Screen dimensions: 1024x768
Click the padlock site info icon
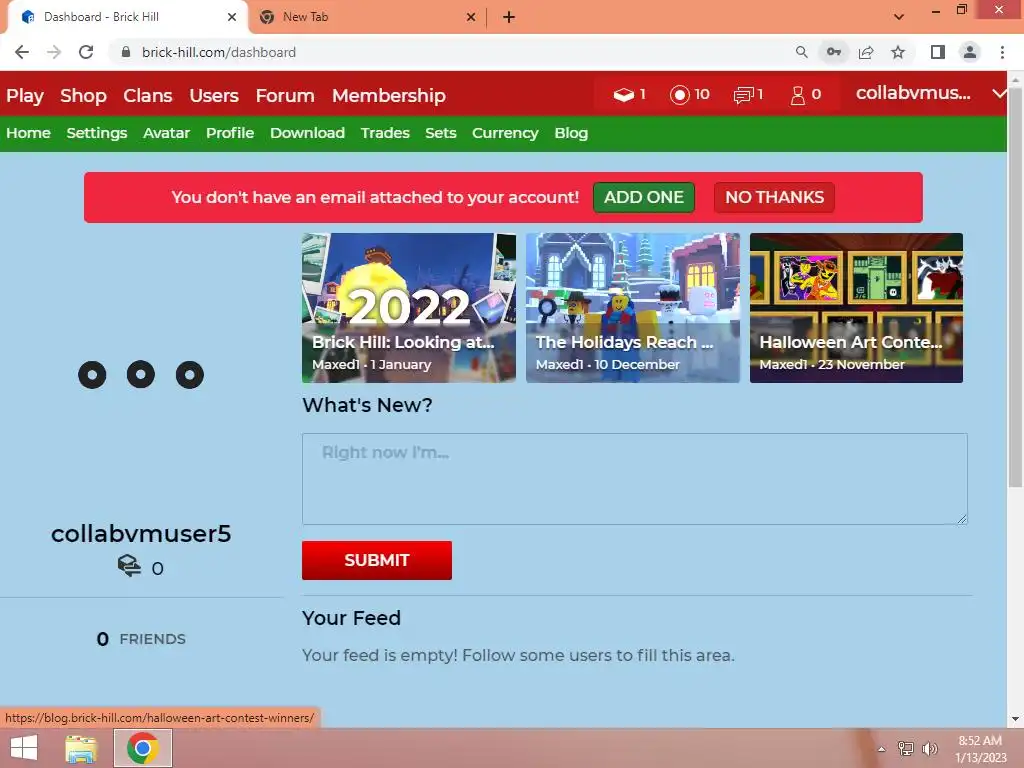click(126, 52)
